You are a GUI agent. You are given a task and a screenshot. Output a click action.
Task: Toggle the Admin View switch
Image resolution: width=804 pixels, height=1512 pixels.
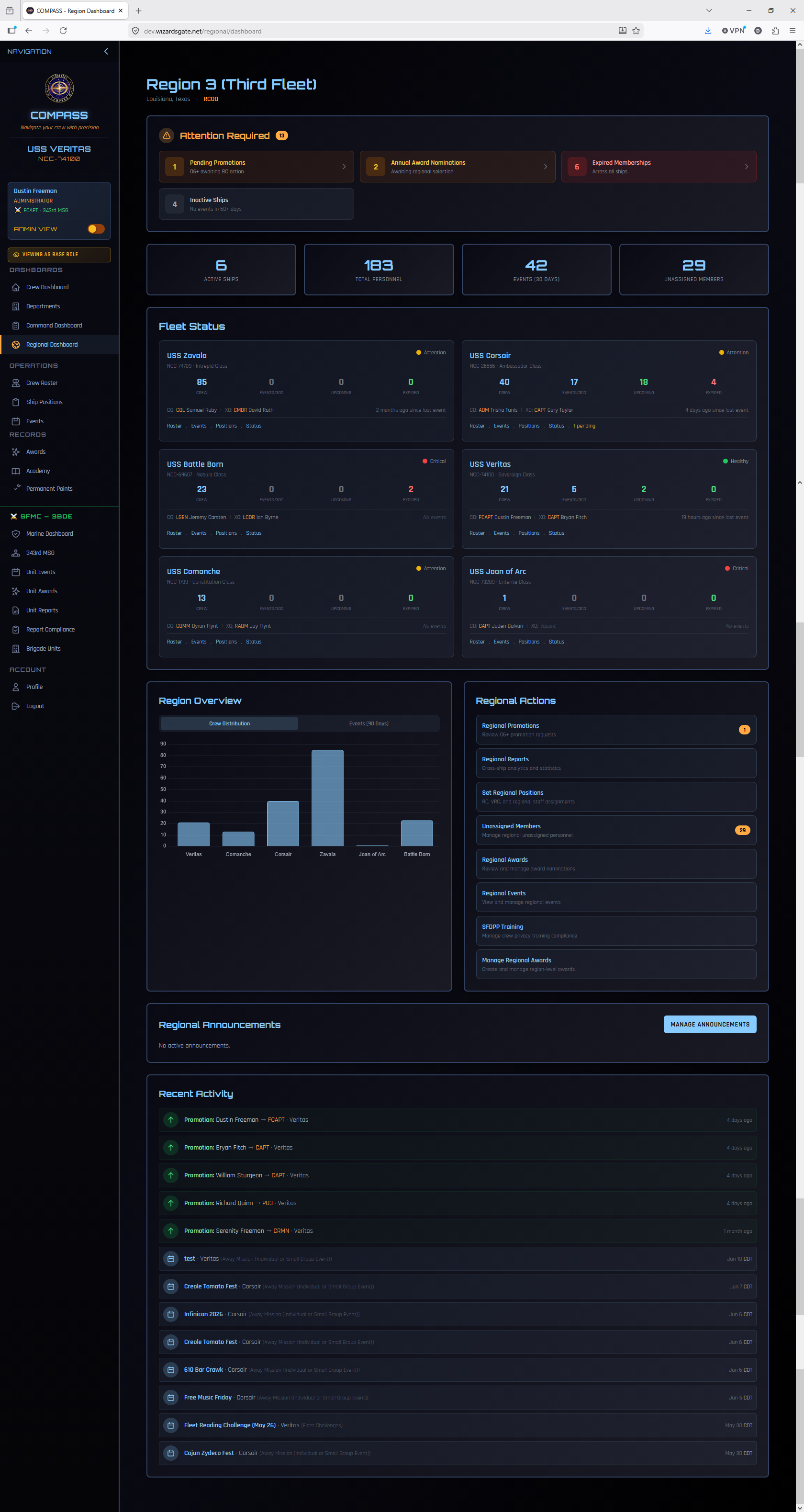[x=96, y=229]
